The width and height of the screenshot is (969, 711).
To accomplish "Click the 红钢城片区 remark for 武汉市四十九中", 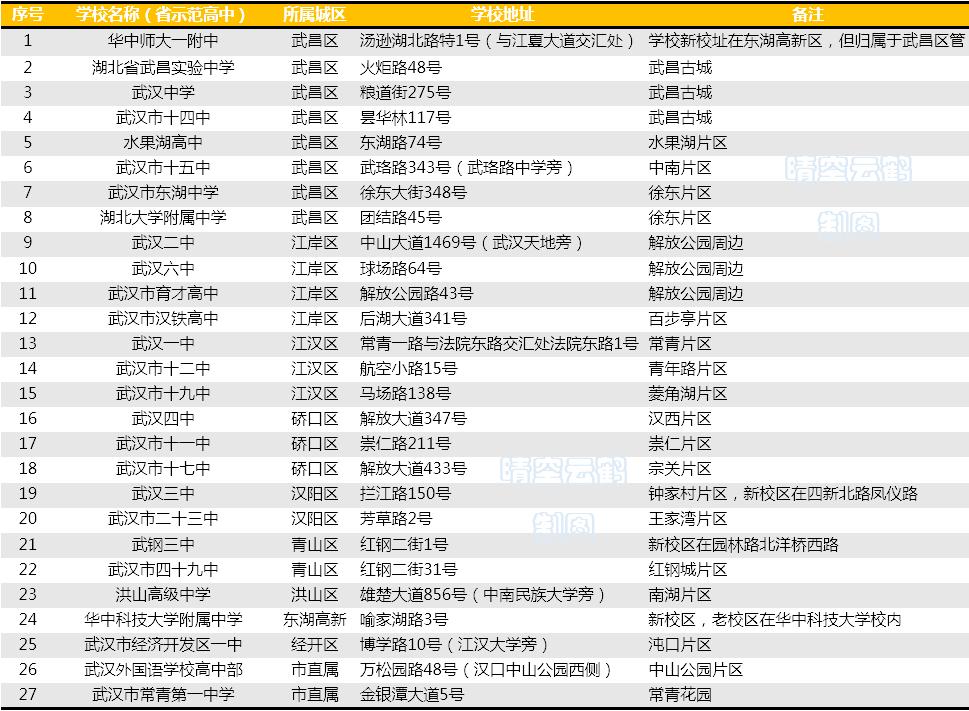I will (x=687, y=569).
